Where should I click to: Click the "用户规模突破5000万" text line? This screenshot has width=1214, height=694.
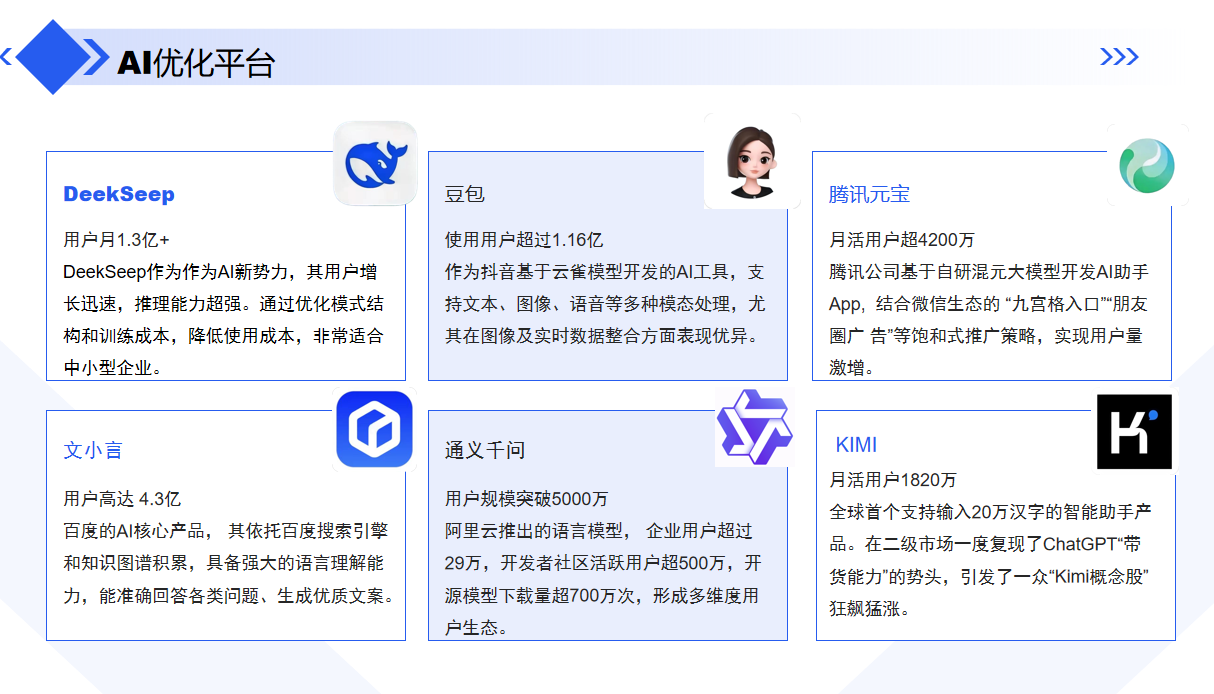click(x=526, y=498)
